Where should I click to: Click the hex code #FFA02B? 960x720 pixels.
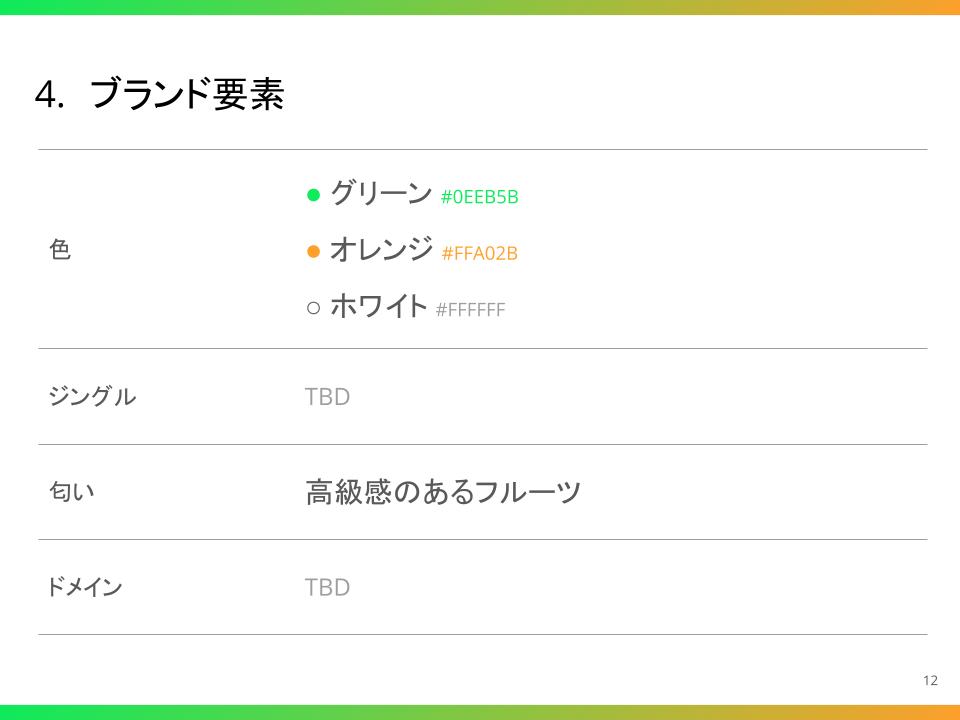click(x=479, y=253)
